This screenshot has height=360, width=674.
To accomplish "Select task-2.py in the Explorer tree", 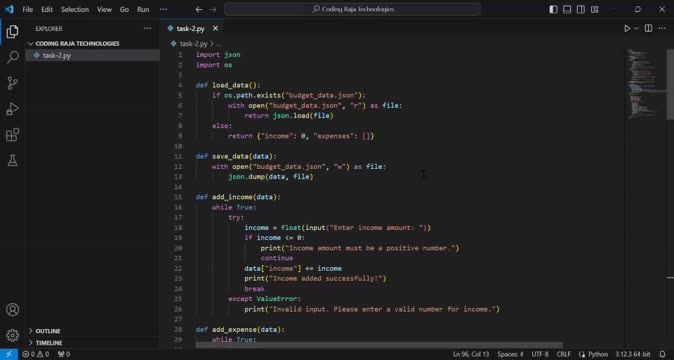I will [x=92, y=55].
